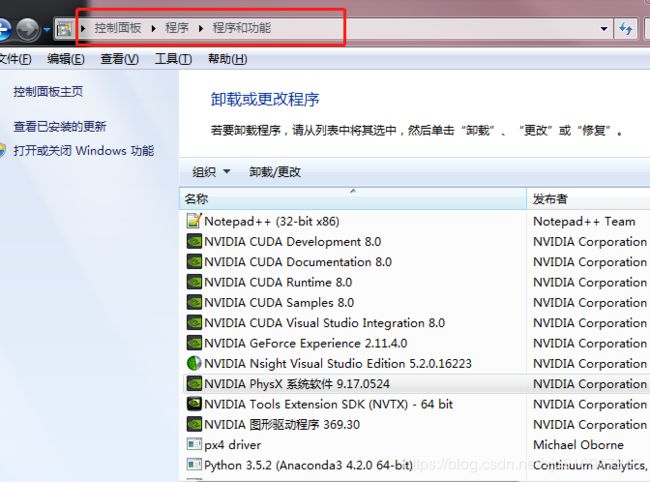This screenshot has height=482, width=650.
Task: Click the control panel icon in address bar
Action: click(64, 29)
